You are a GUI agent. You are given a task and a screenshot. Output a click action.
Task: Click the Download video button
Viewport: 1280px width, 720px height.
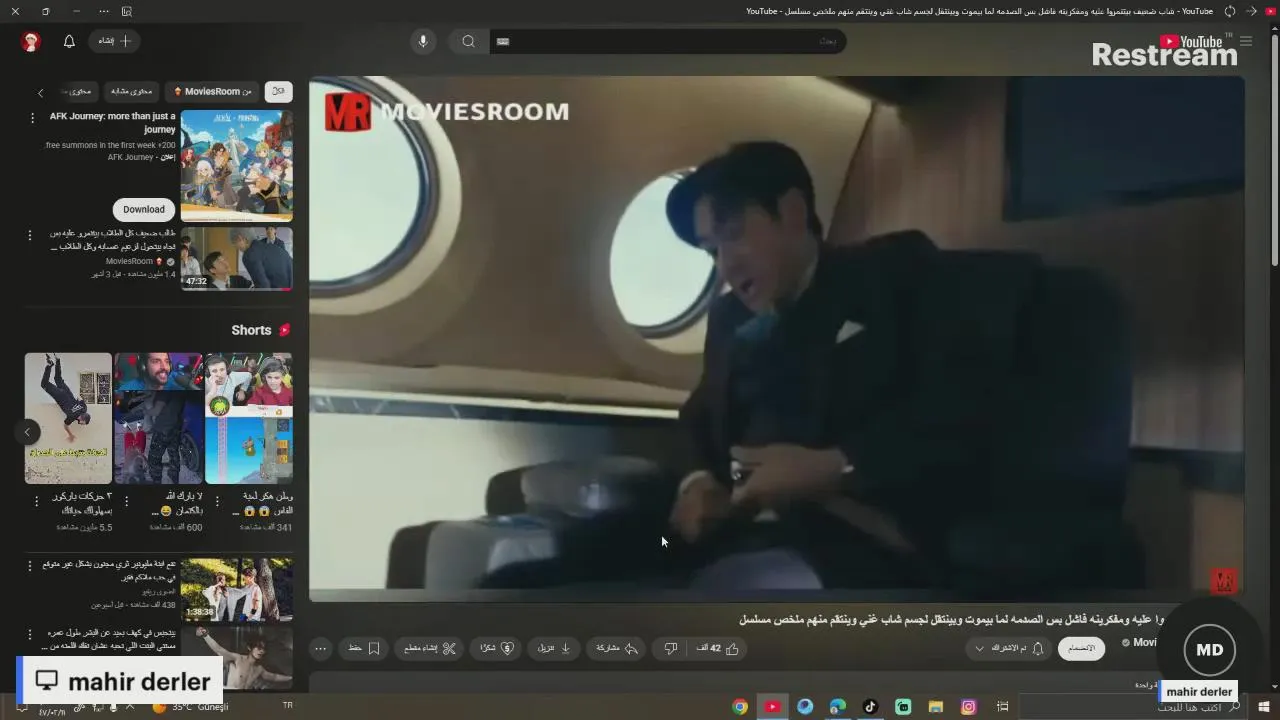555,648
